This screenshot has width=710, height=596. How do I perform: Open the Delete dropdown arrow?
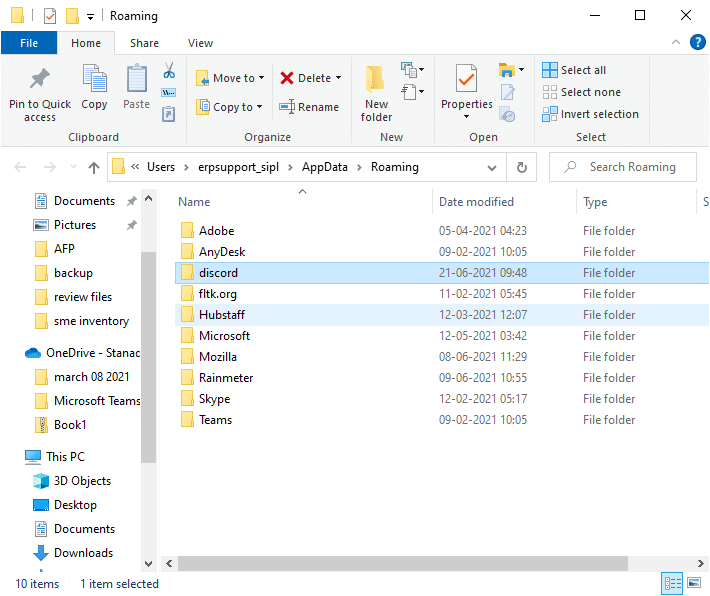[339, 78]
